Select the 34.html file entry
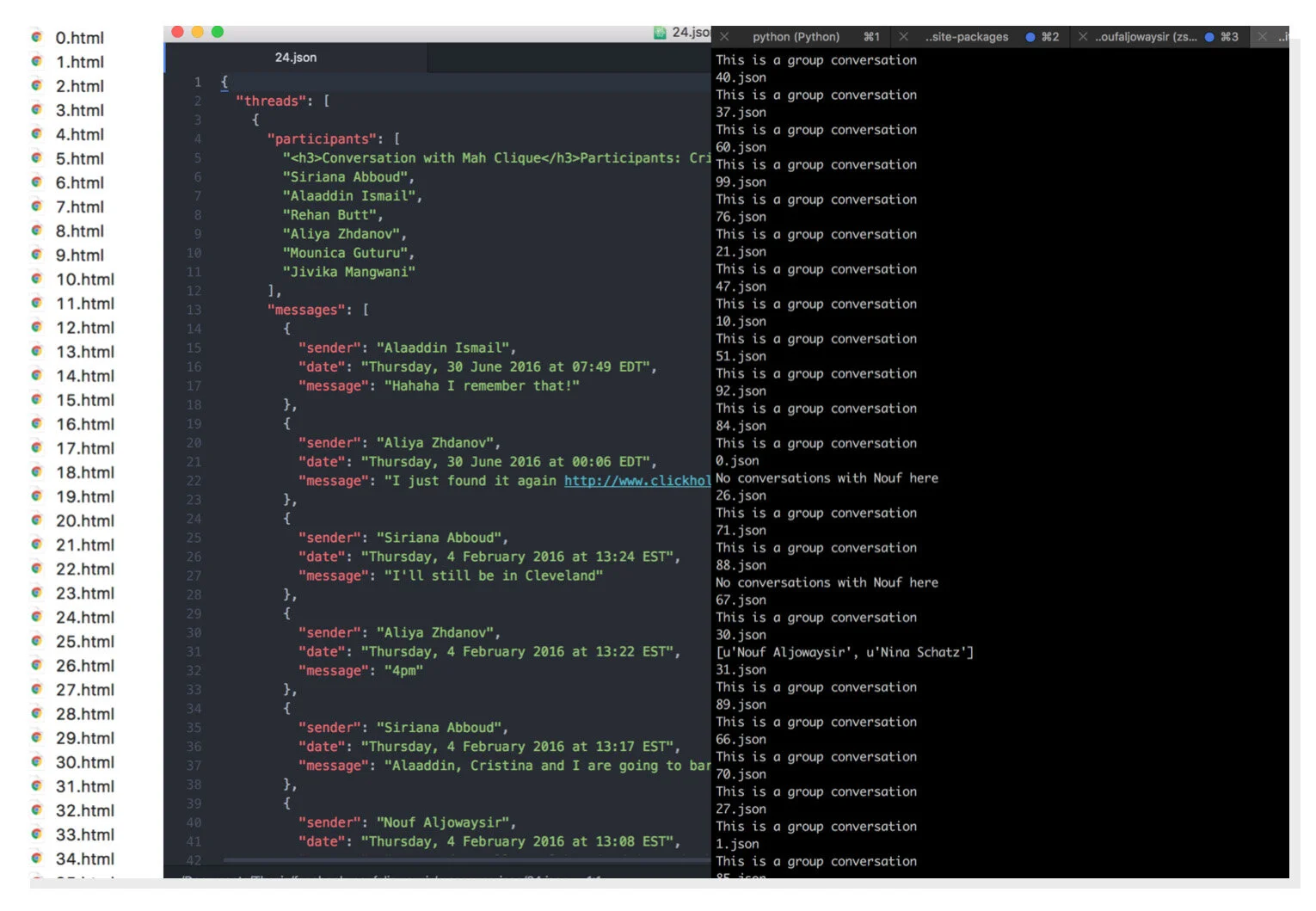This screenshot has height=911, width=1316. tap(84, 859)
